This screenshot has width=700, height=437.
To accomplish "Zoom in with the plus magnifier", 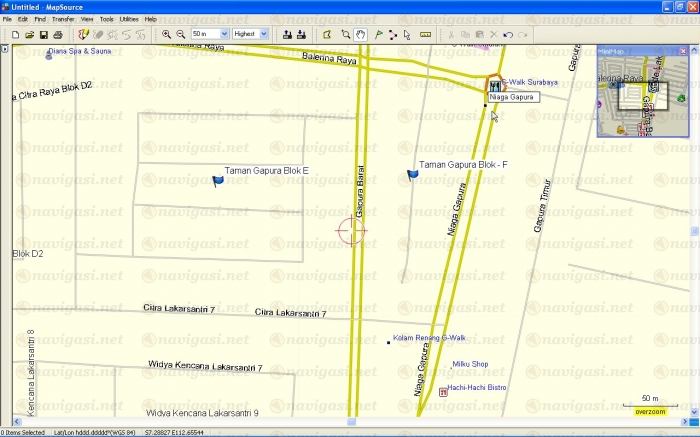I will [x=167, y=34].
